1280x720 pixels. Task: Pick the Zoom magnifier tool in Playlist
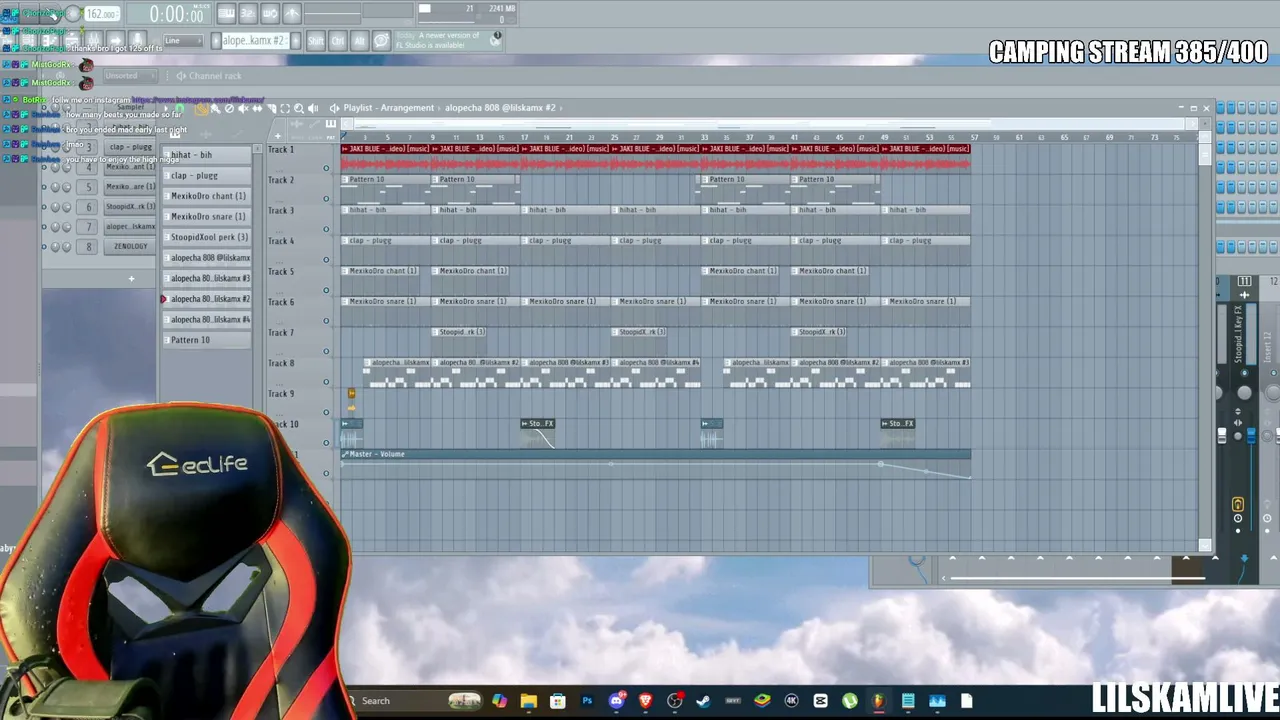[x=299, y=108]
